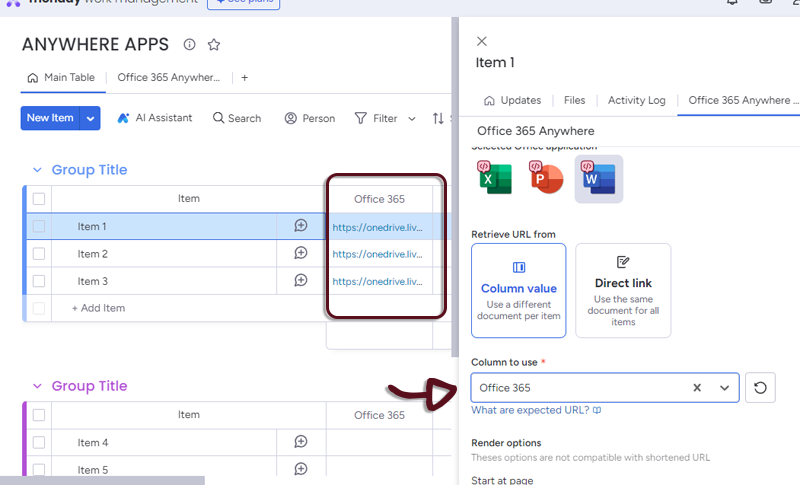Open board info icon next to ANYWHERE APPS
Viewport: 800px width, 485px height.
189,45
